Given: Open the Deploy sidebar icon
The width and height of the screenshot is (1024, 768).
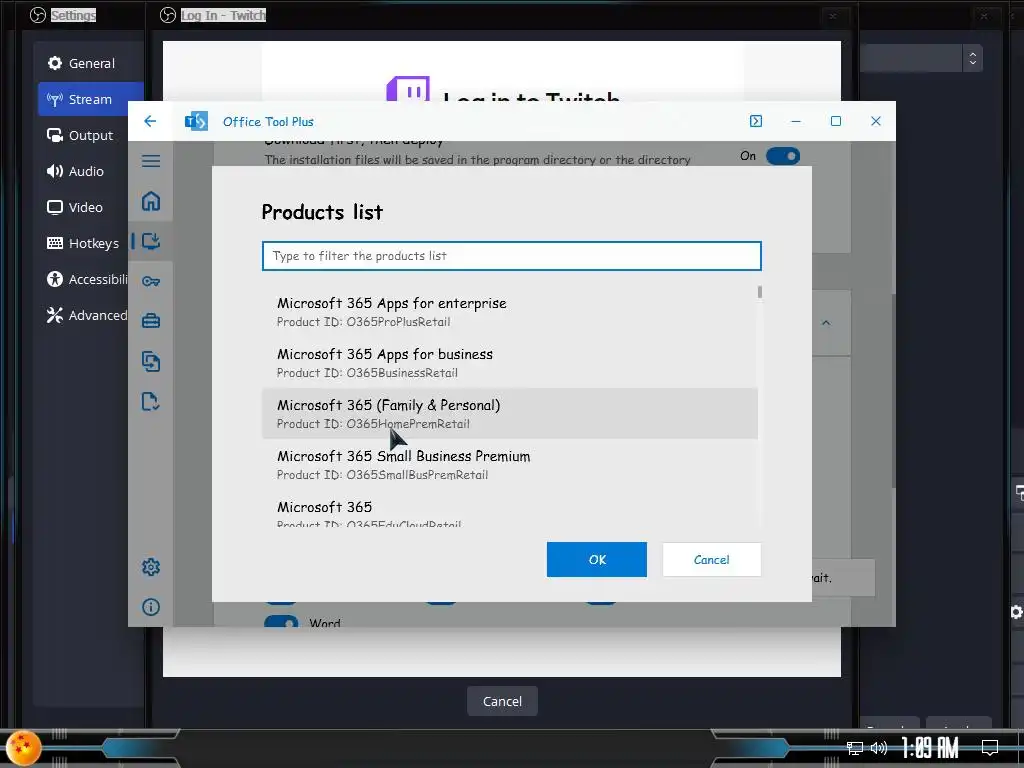Looking at the screenshot, I should (x=151, y=241).
